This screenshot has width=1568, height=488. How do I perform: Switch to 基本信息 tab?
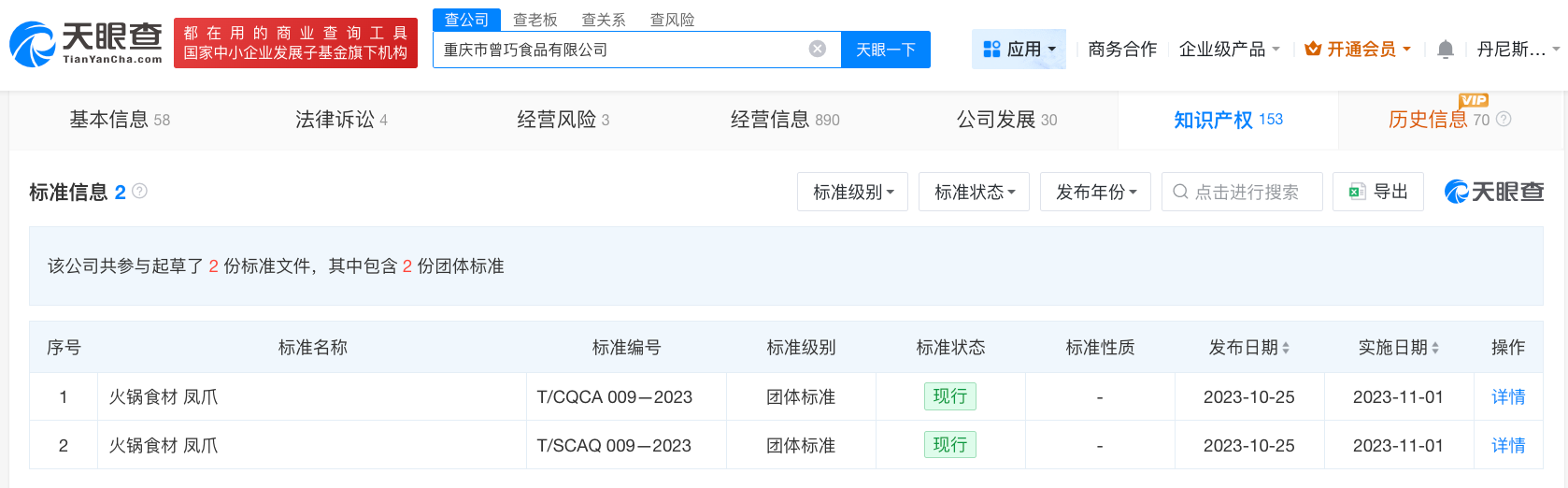pyautogui.click(x=120, y=120)
